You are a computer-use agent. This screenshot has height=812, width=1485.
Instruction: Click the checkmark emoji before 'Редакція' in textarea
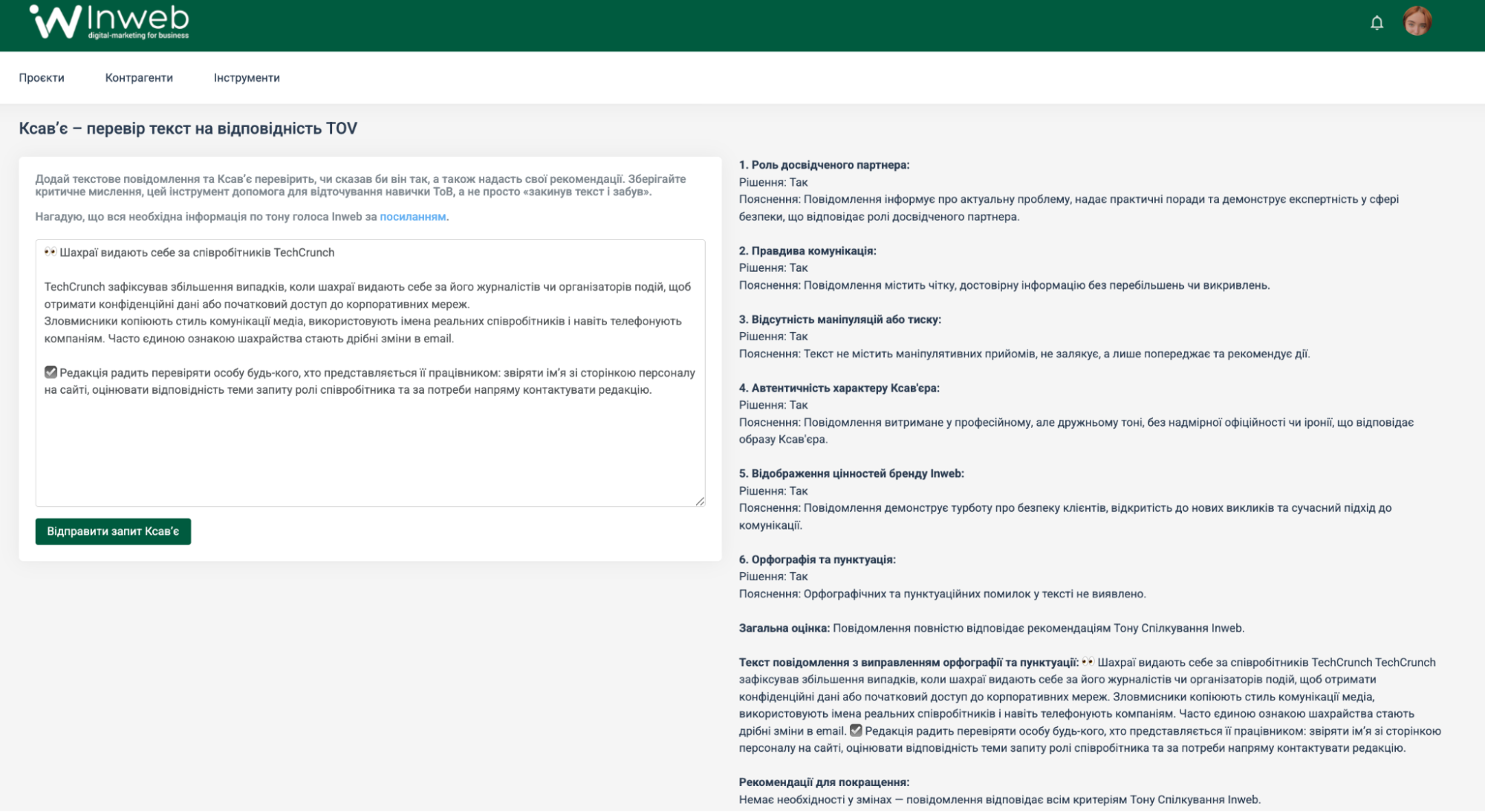[x=51, y=372]
